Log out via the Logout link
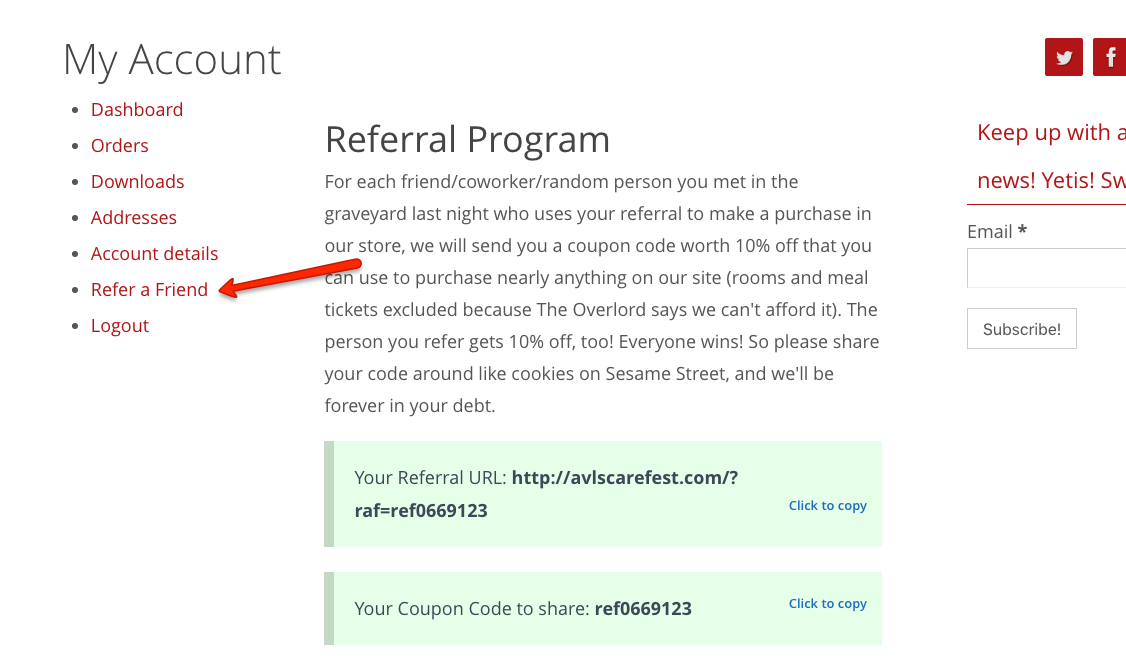Screen dimensions: 1126x659 pyautogui.click(x=120, y=325)
